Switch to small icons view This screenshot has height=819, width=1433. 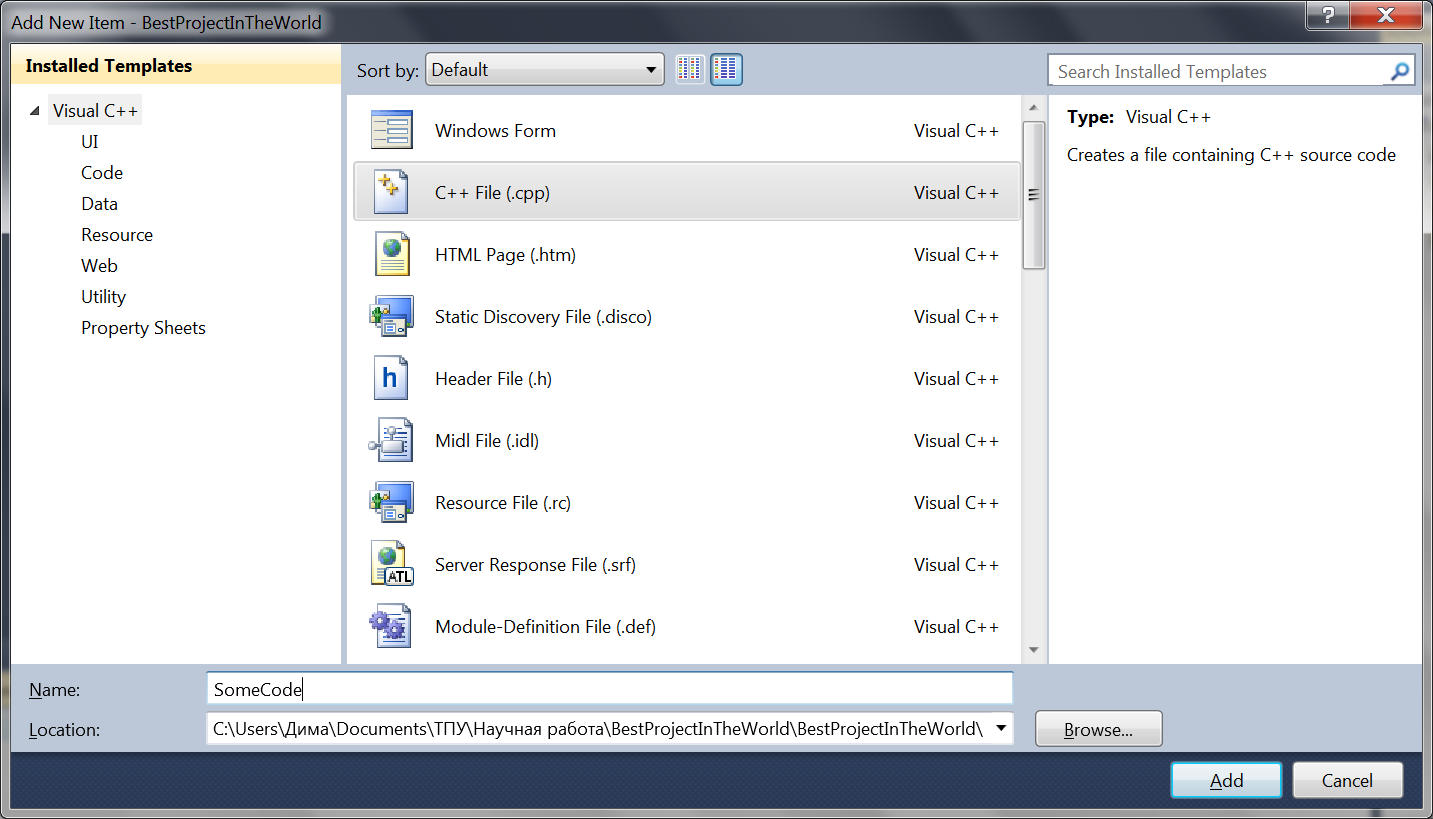[690, 69]
